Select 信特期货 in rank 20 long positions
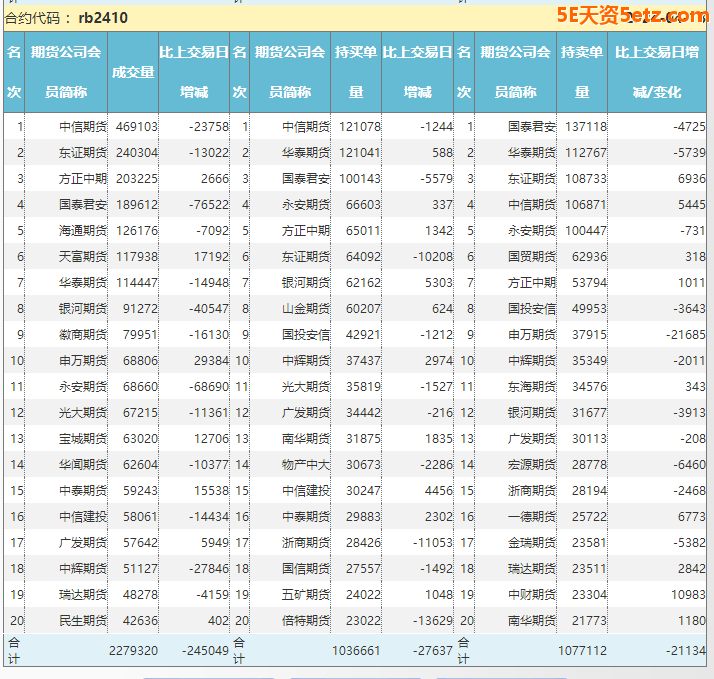Viewport: 714px width, 679px height. pos(305,621)
